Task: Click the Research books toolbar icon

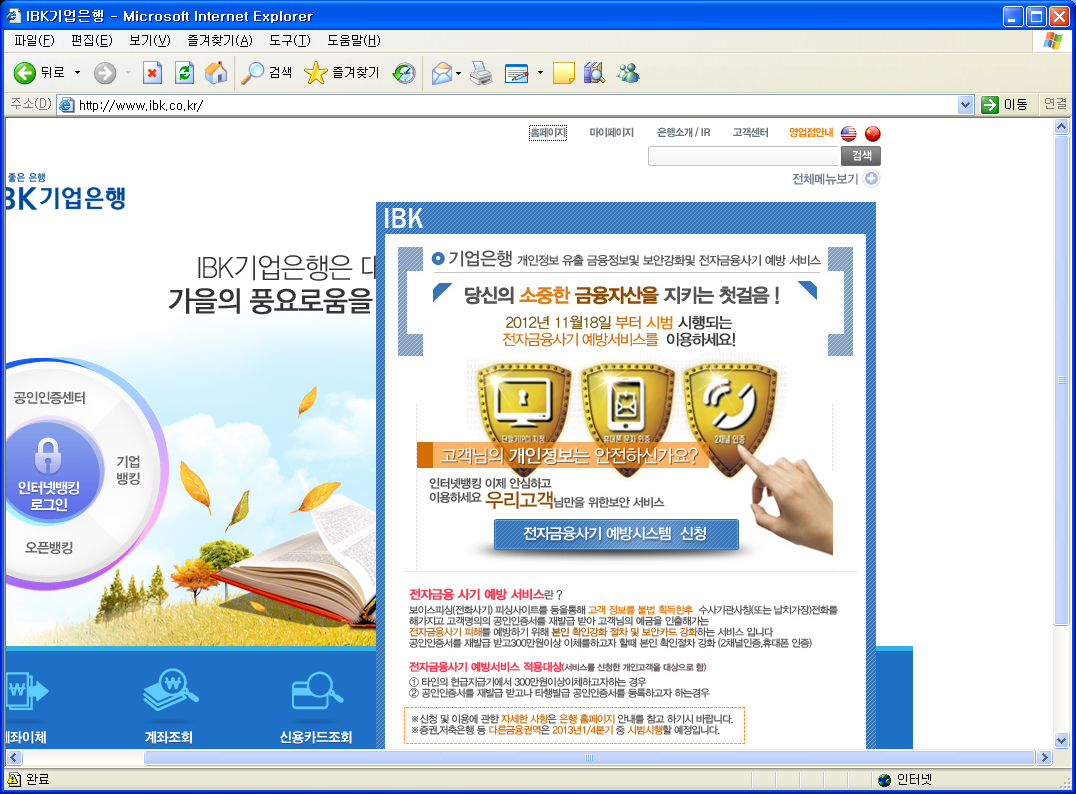Action: tap(594, 73)
